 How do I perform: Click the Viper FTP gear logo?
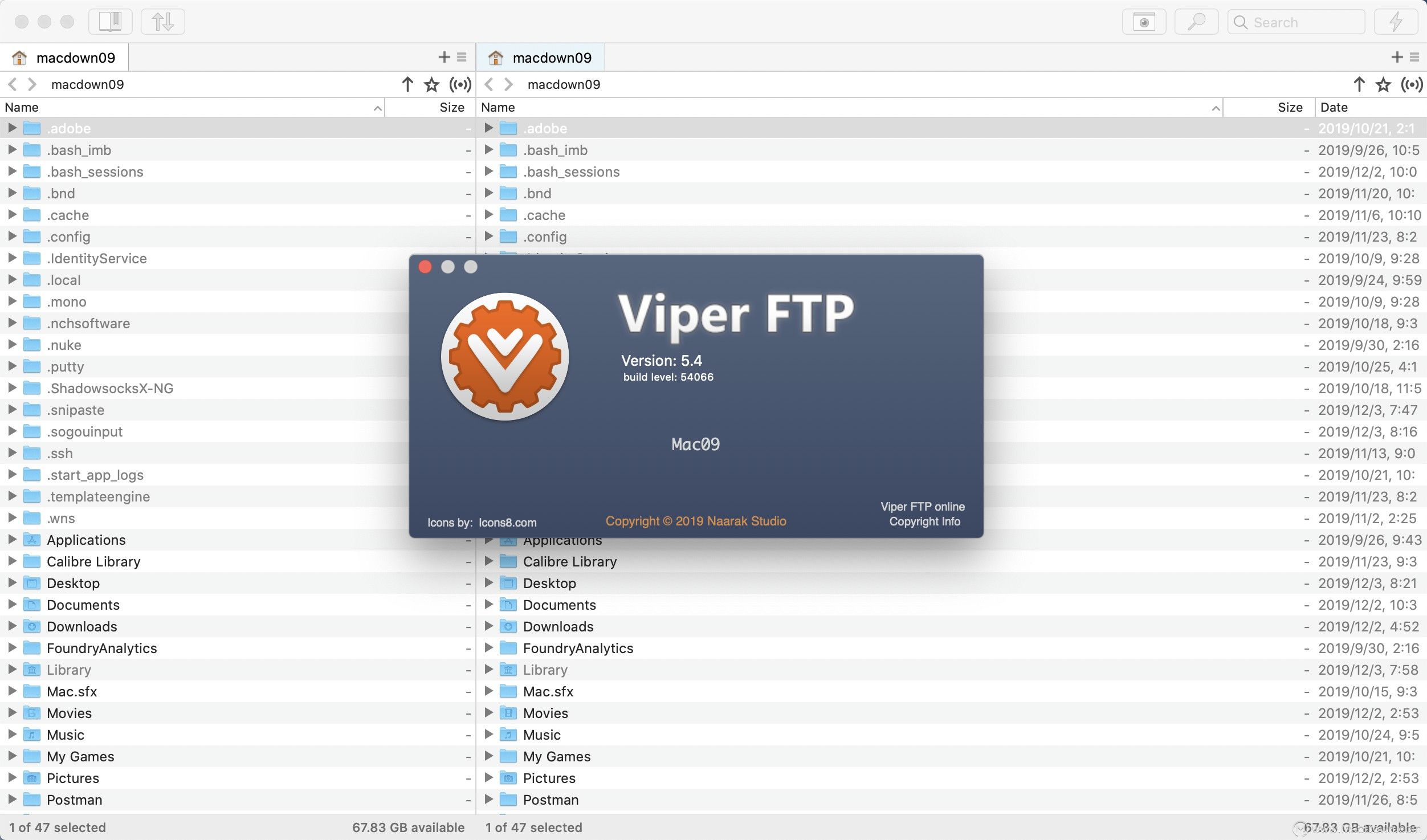click(x=504, y=357)
